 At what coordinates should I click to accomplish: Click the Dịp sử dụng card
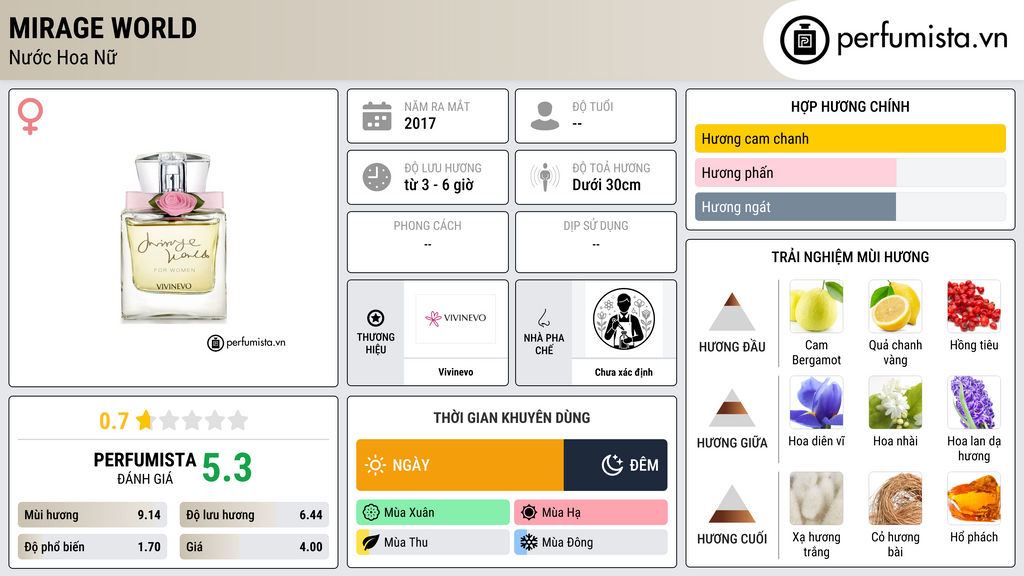pos(596,242)
